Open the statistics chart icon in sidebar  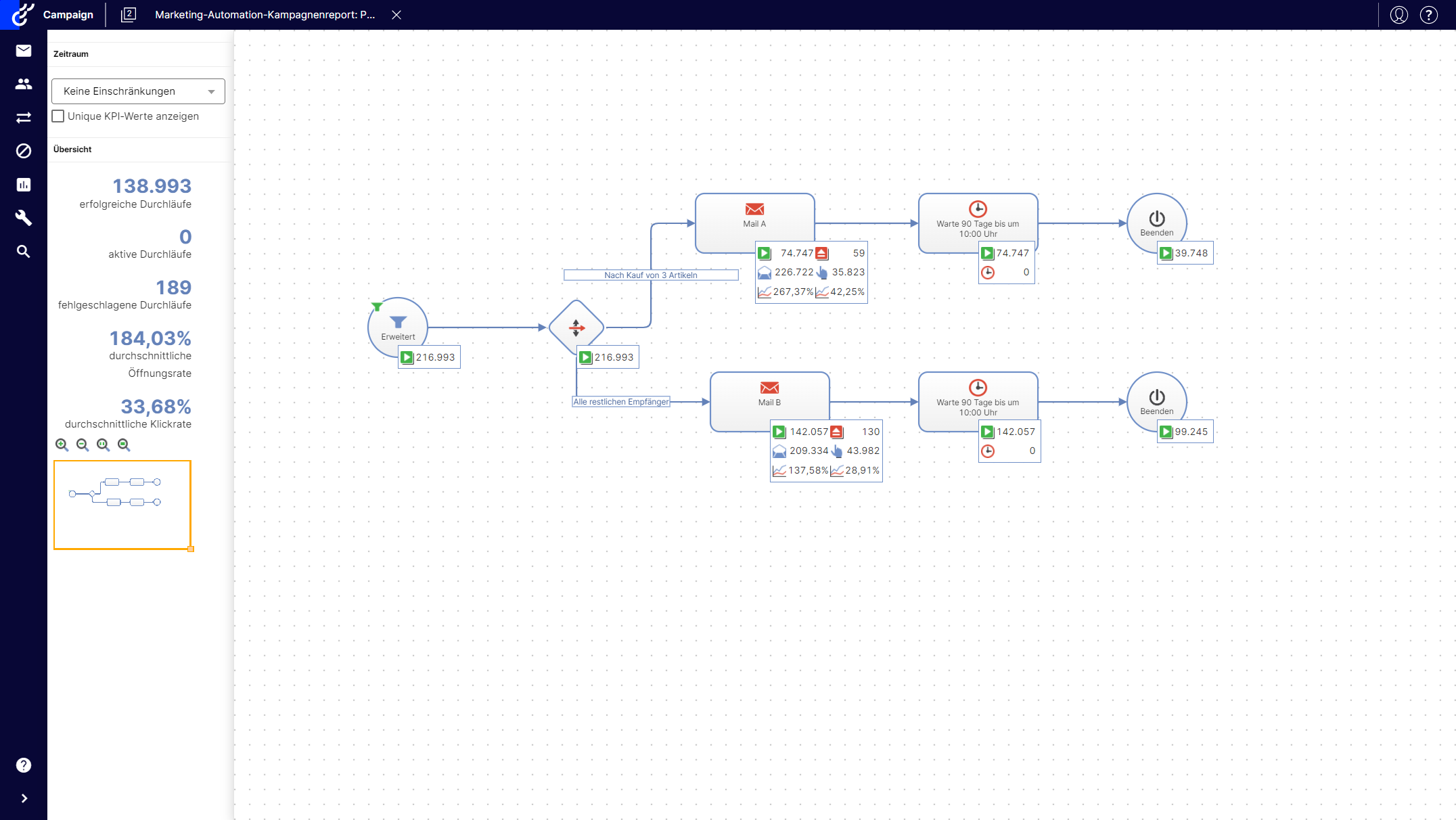point(24,185)
